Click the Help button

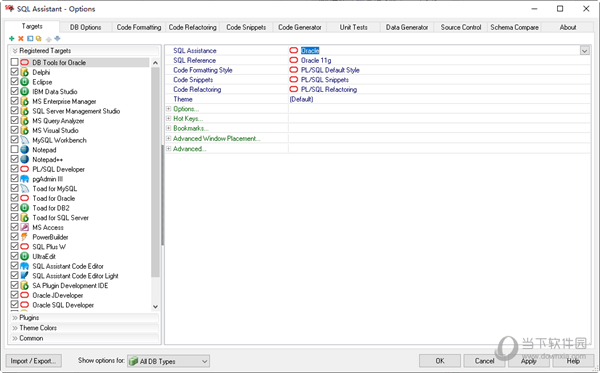[x=573, y=361]
